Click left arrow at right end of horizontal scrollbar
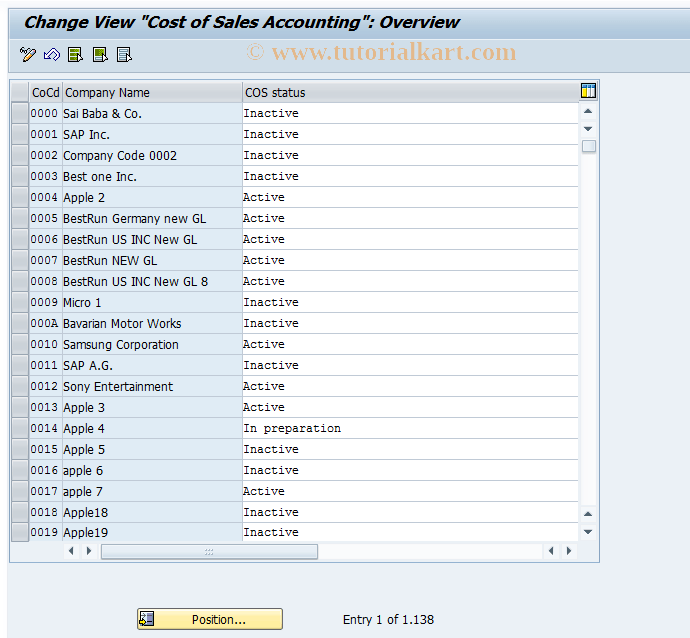 click(551, 551)
